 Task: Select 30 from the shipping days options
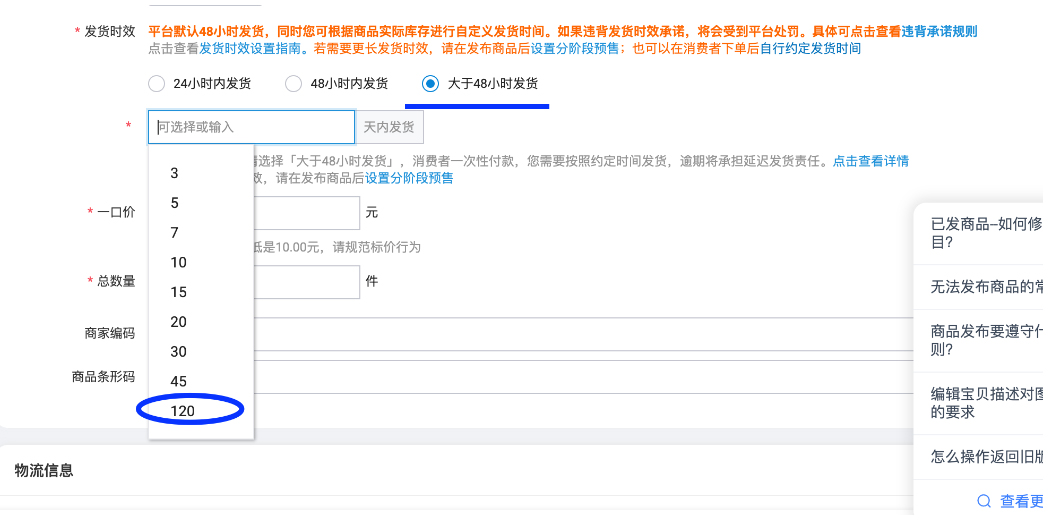[x=179, y=352]
